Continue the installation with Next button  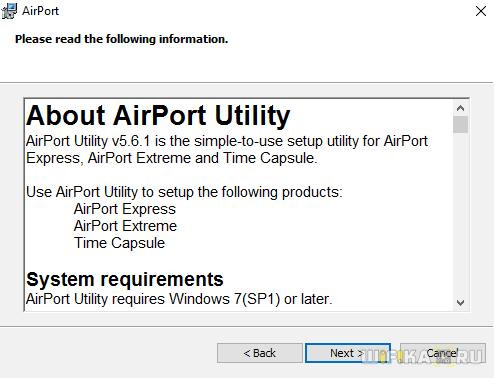coord(348,353)
